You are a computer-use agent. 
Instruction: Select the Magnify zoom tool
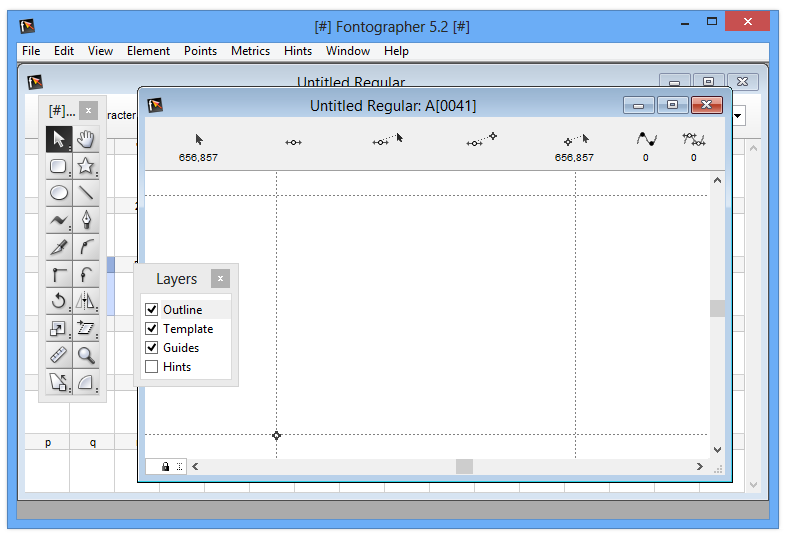point(86,355)
